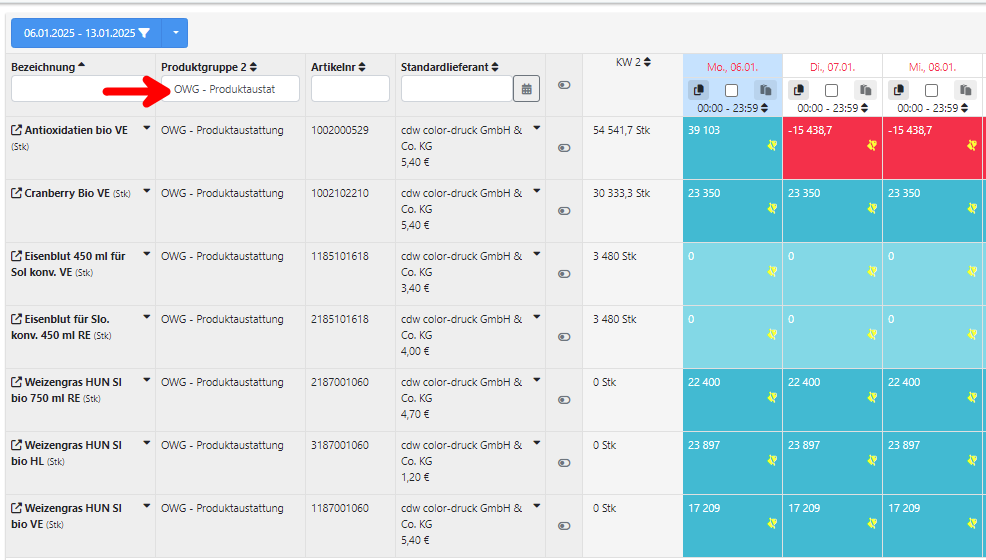Screen dimensions: 986x560
Task: Click yellow bell icon in red -15 438,7 Tuesday cell
Action: point(871,145)
